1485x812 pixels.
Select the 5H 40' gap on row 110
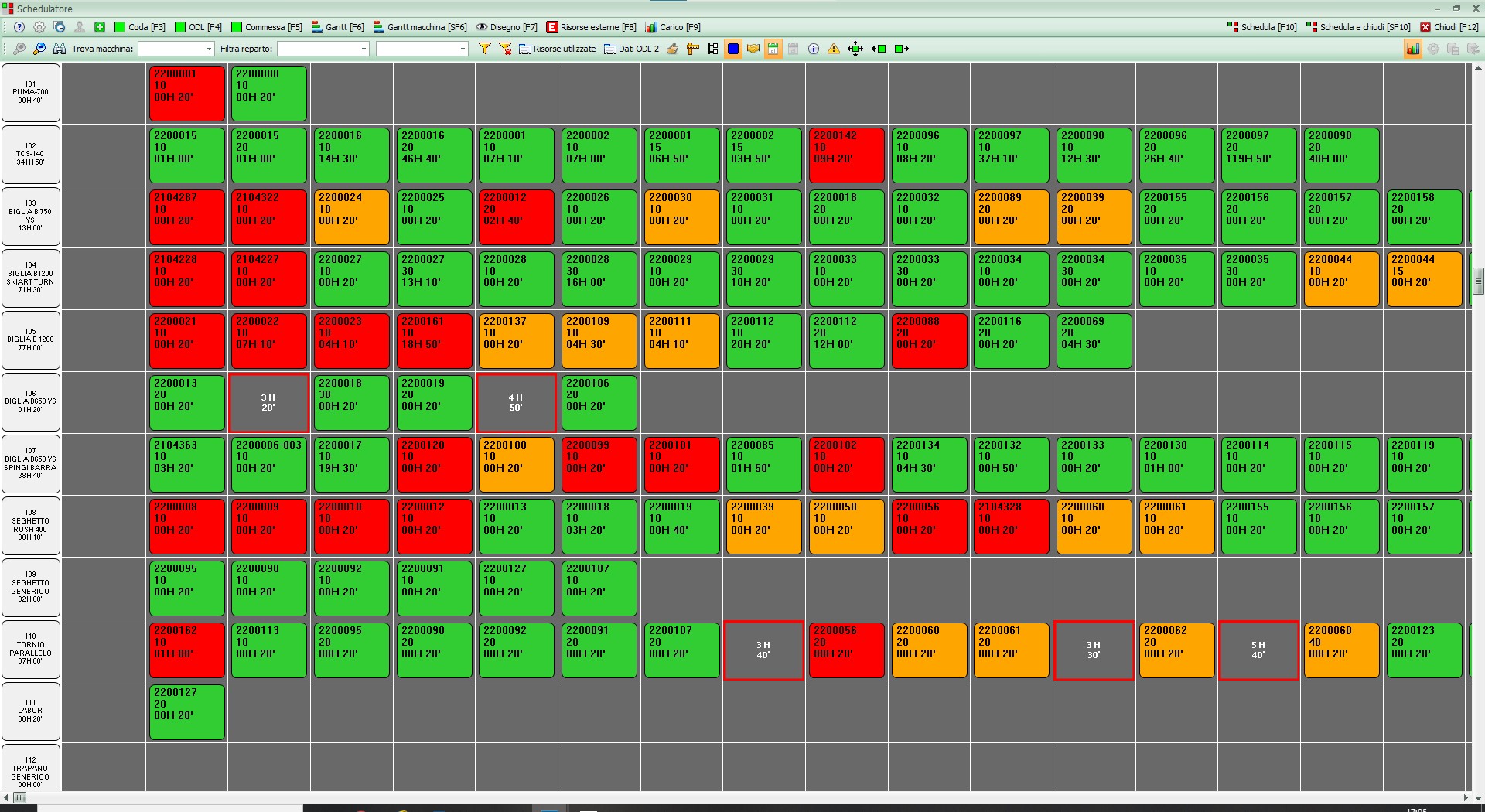pyautogui.click(x=1259, y=650)
